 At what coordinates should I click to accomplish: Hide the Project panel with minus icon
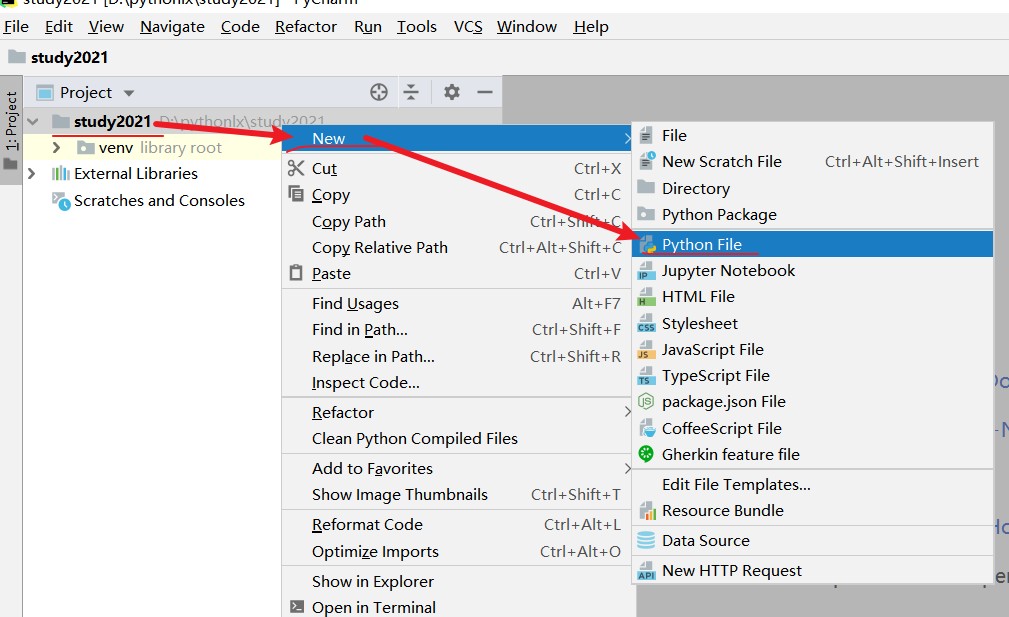coord(485,92)
